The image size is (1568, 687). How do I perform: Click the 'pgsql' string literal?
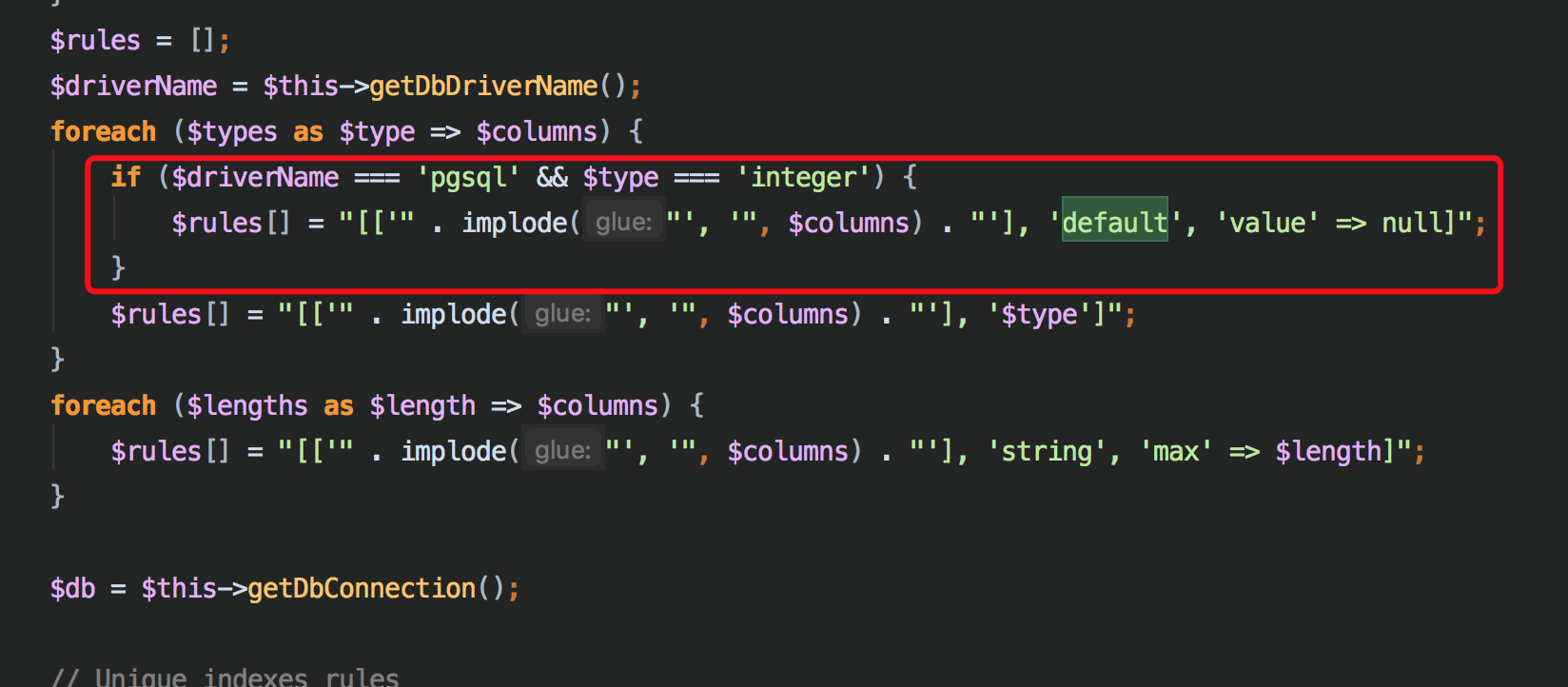[x=468, y=178]
